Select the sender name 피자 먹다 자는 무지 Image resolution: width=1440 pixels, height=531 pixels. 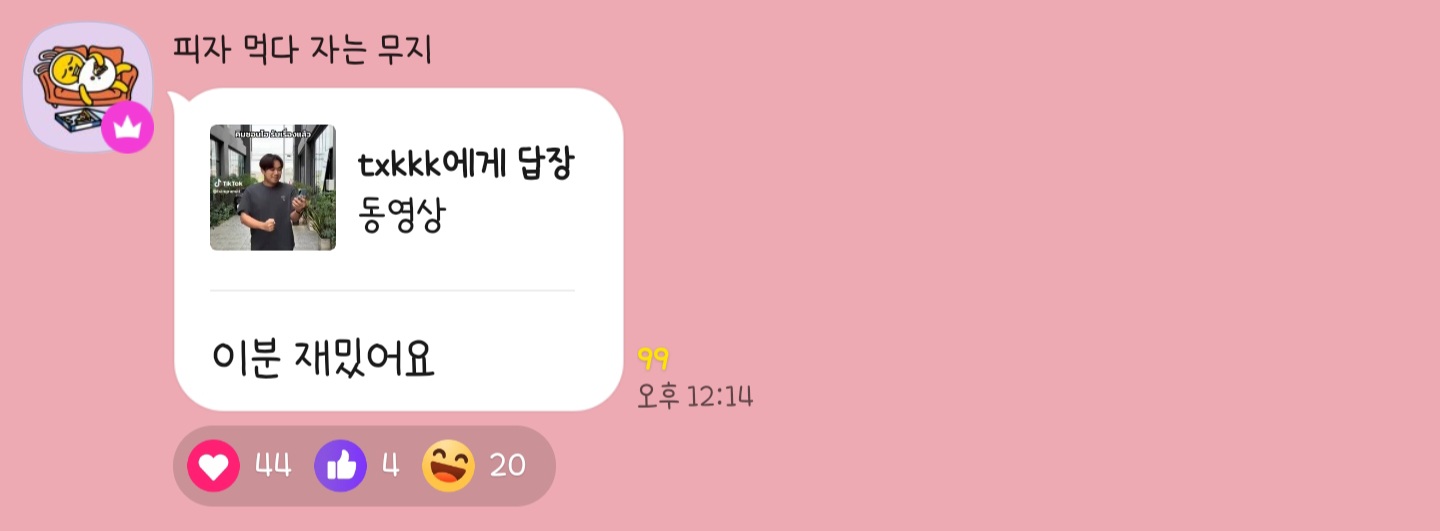coord(302,48)
